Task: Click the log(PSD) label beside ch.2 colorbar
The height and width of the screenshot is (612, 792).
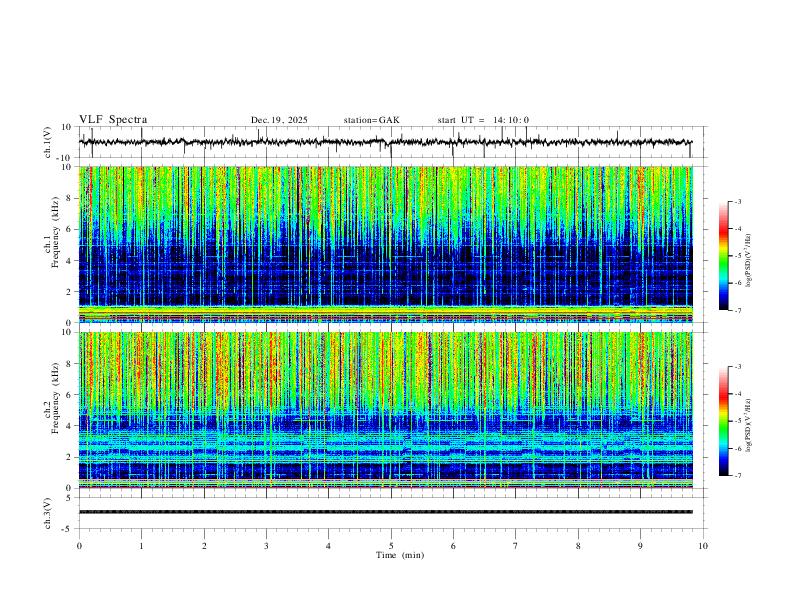Action: 748,425
